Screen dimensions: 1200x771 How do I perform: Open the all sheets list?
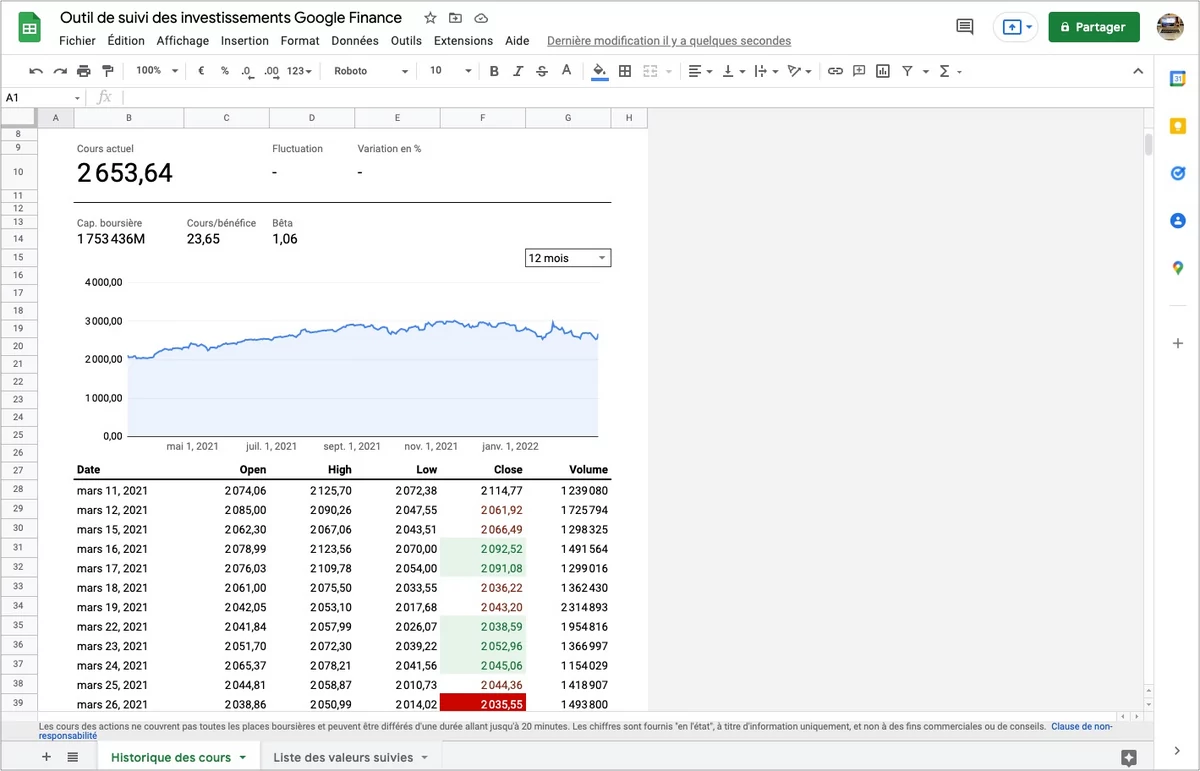tap(72, 757)
